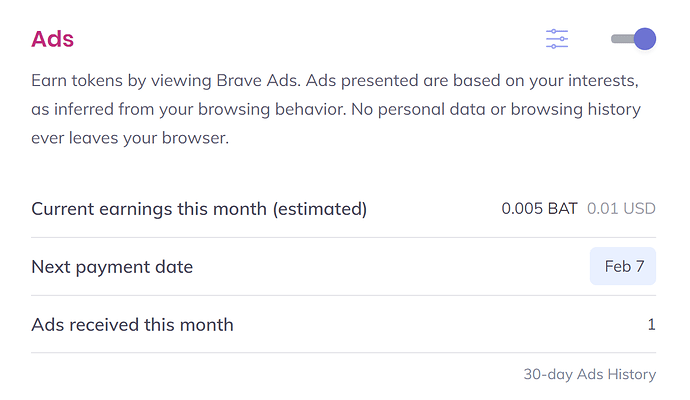Open the Ads settings sliders icon

coord(557,39)
